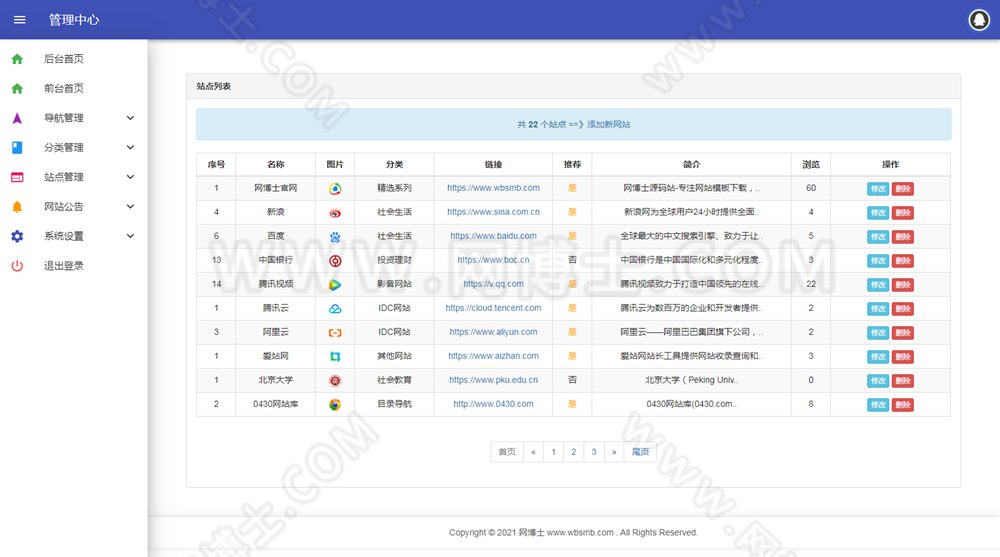Click the 0430网站库 logo image
Viewport: 1000px width, 557px height.
click(335, 405)
